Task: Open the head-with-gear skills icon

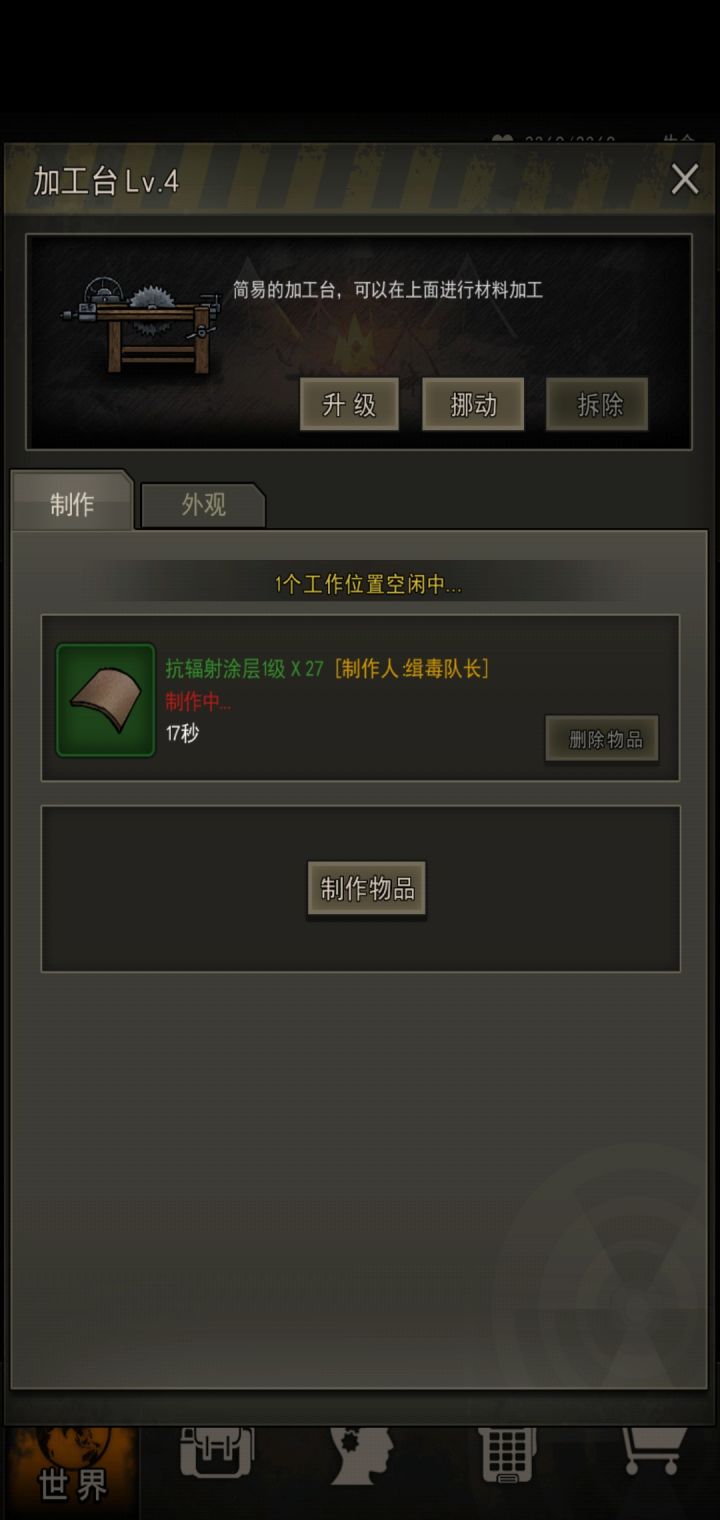Action: pyautogui.click(x=361, y=1456)
